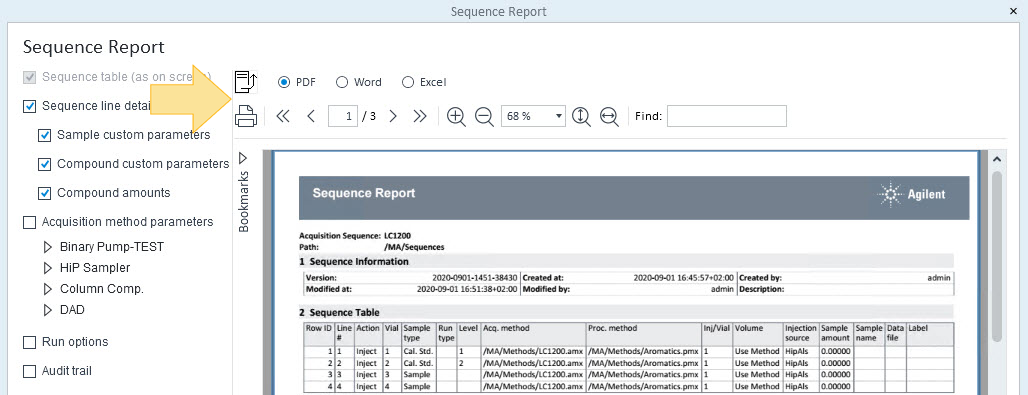Expand the DAD tree node
This screenshot has width=1028, height=395.
coord(47,310)
